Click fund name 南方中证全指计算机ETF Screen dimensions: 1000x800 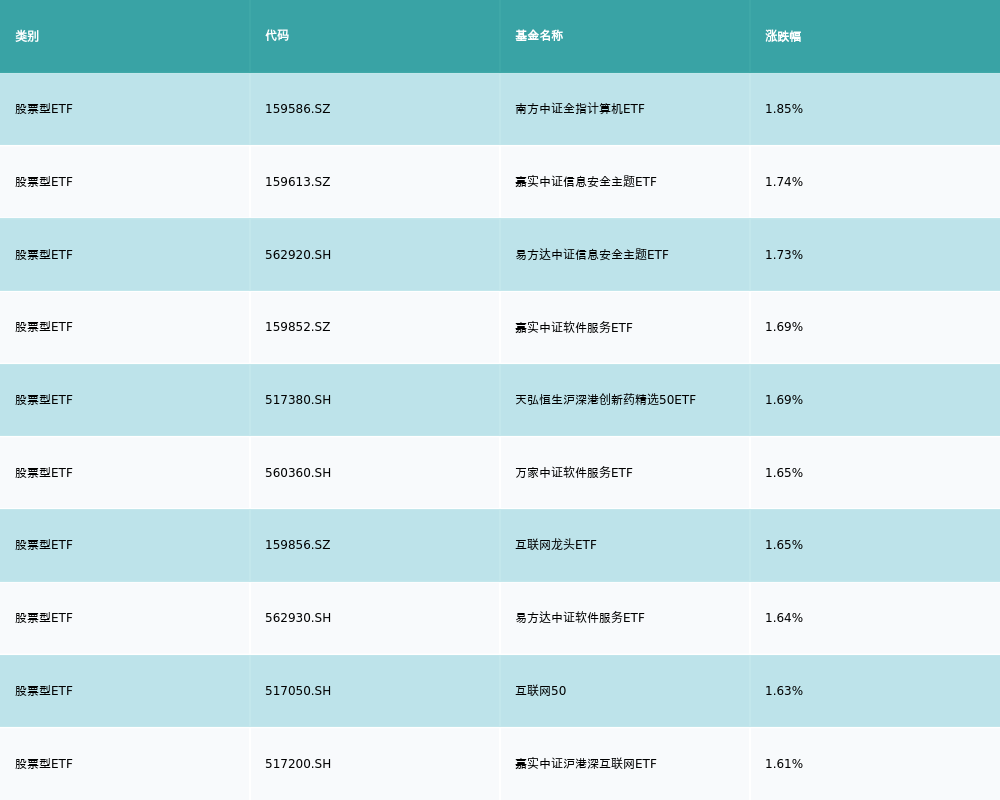click(x=580, y=109)
